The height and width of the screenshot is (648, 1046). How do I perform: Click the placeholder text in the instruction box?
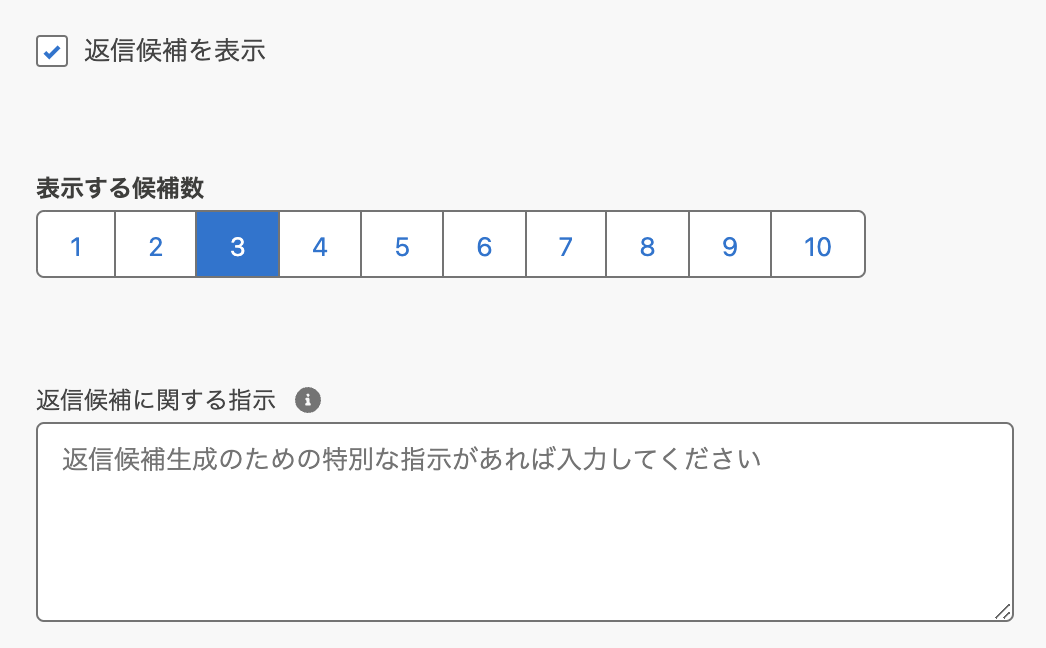point(412,459)
